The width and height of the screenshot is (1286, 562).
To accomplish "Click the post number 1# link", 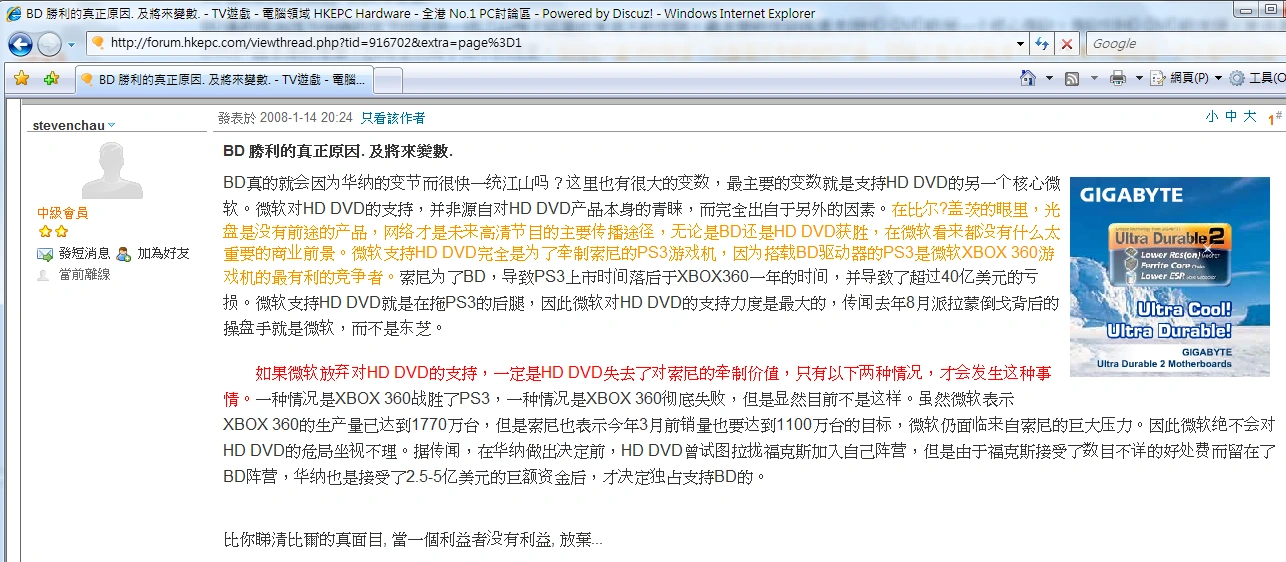I will [x=1274, y=118].
